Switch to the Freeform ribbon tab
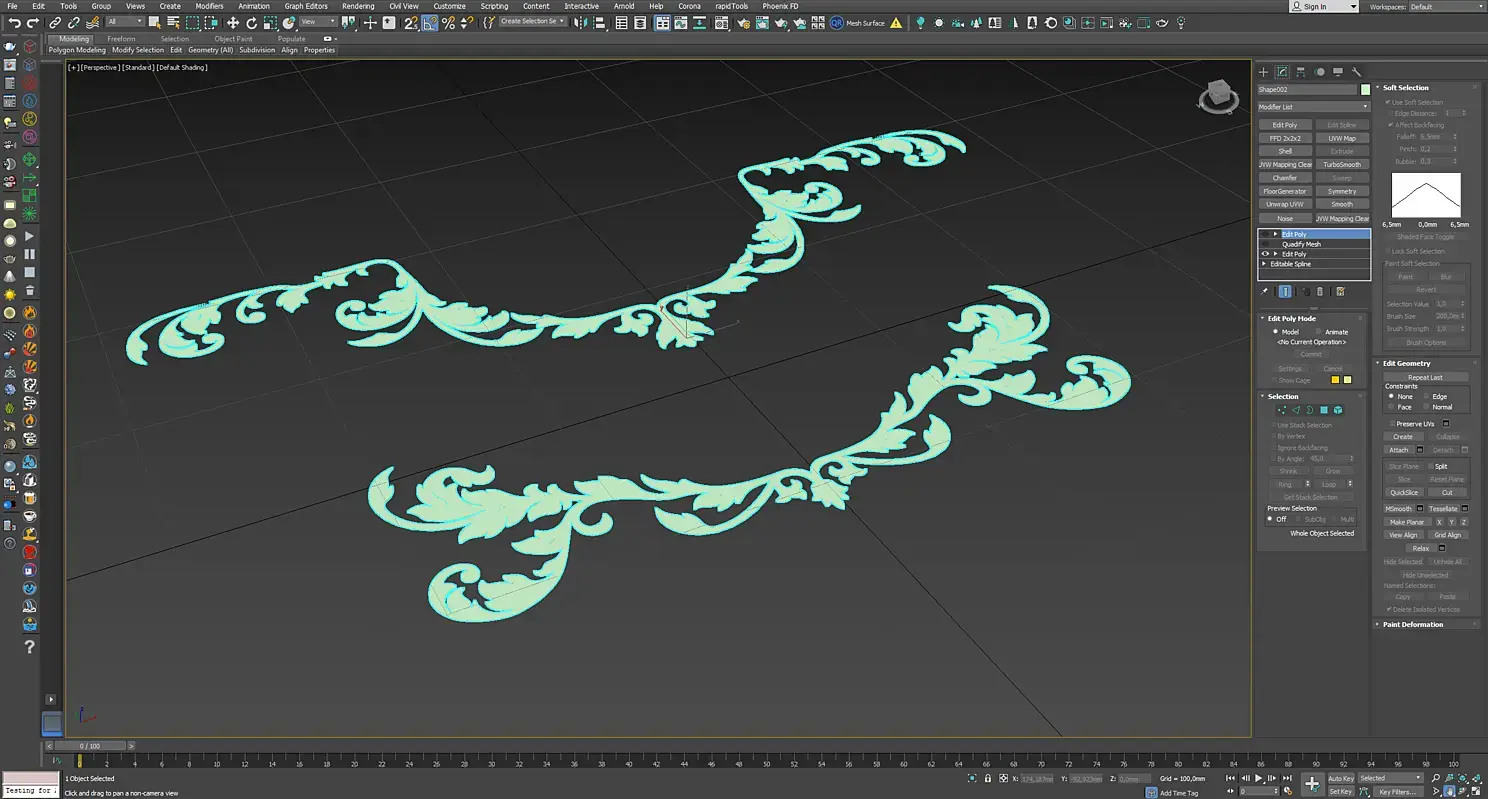This screenshot has height=799, width=1488. (x=121, y=39)
